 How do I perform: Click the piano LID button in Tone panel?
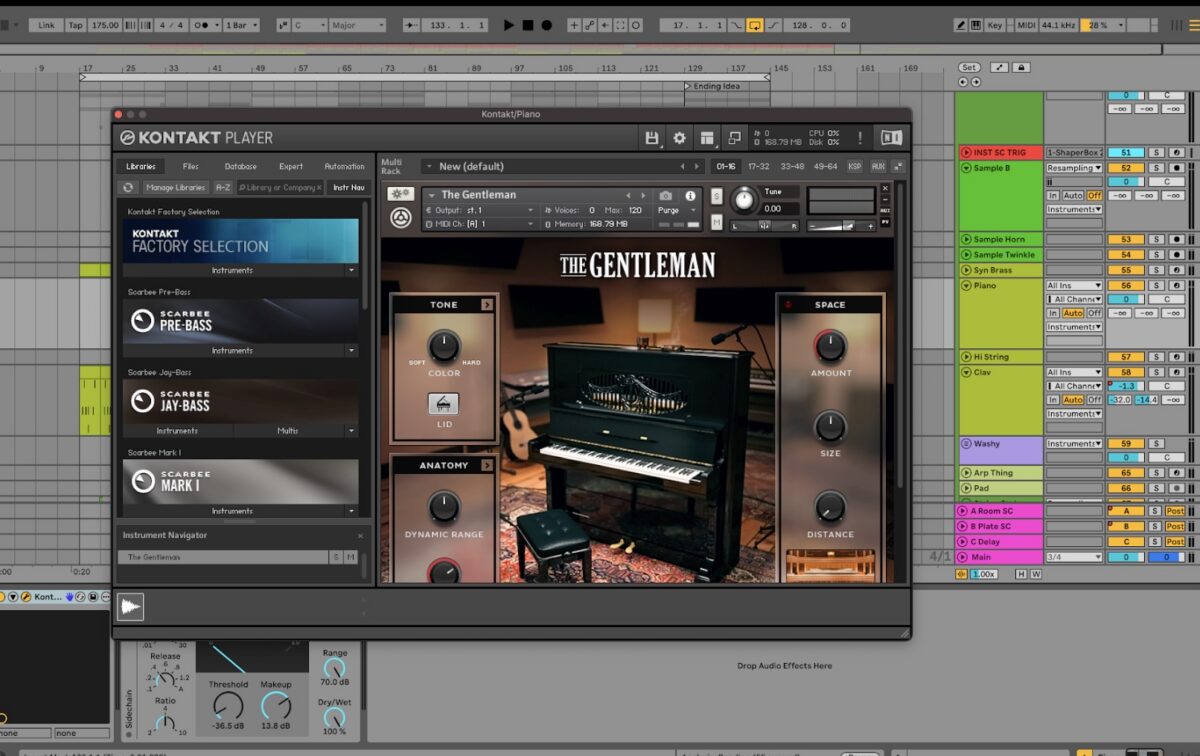[x=443, y=404]
